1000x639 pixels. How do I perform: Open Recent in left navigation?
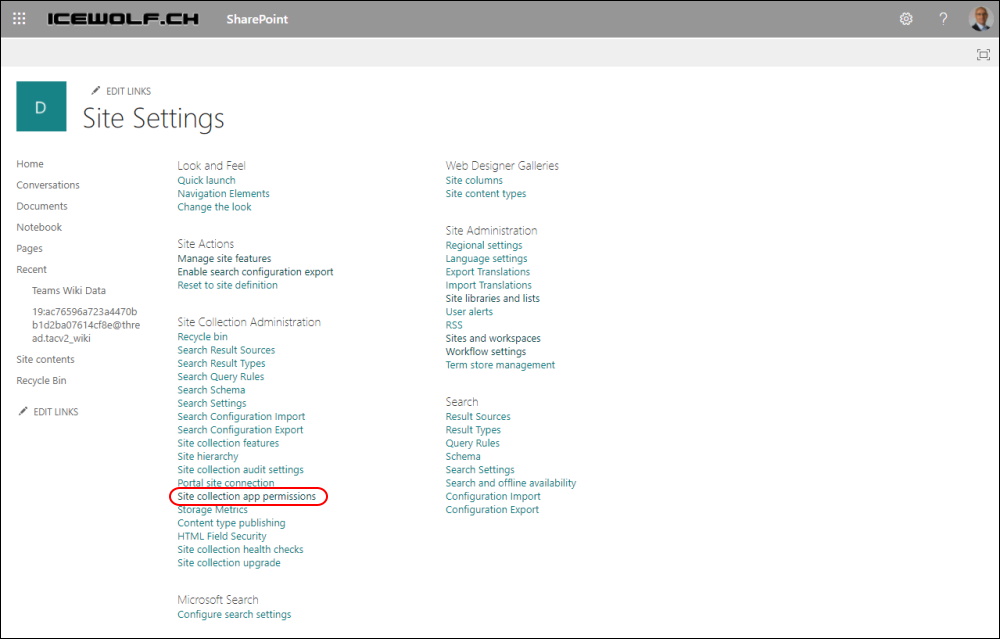tap(31, 269)
